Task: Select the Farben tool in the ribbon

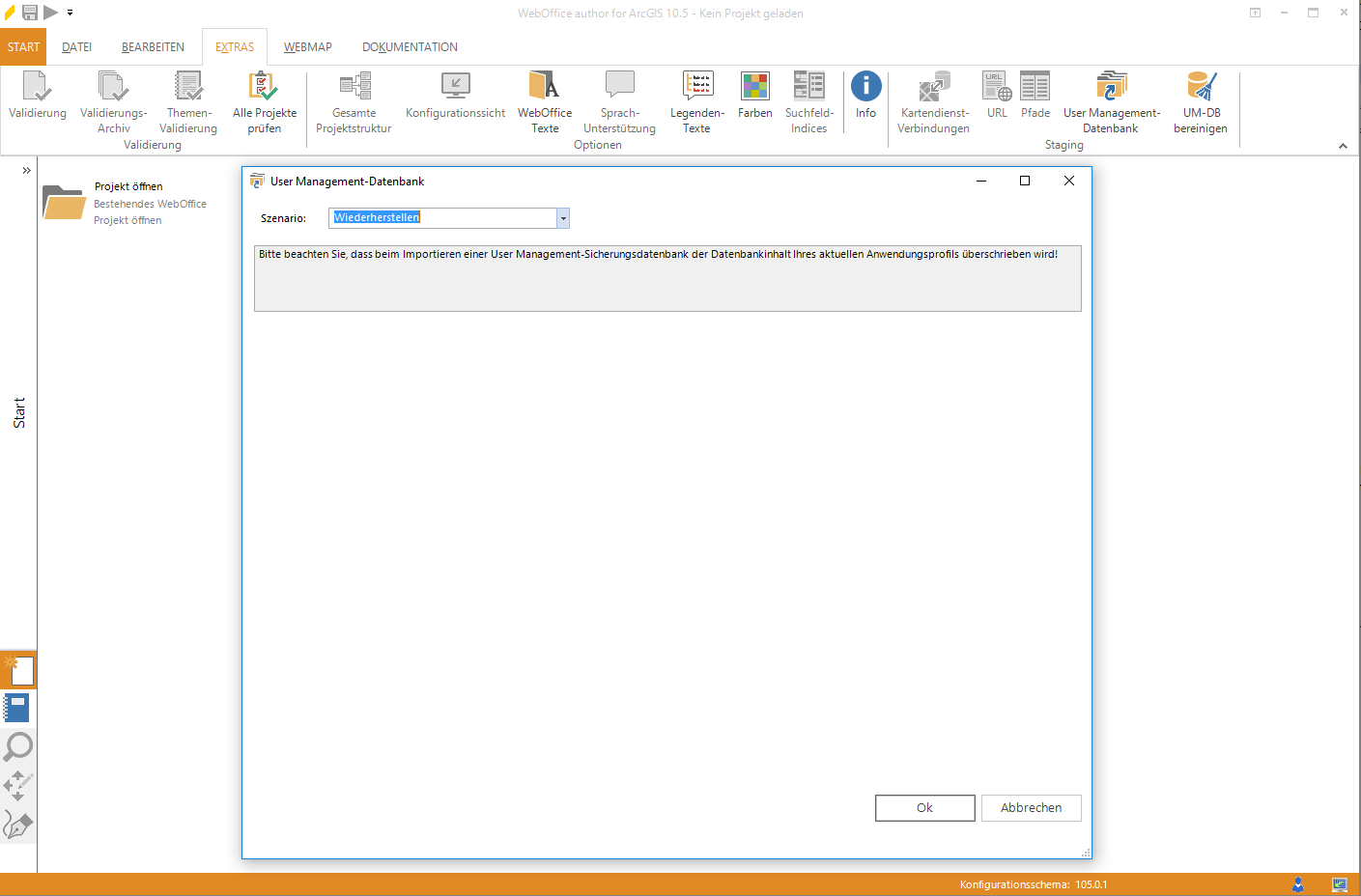Action: pos(754,97)
